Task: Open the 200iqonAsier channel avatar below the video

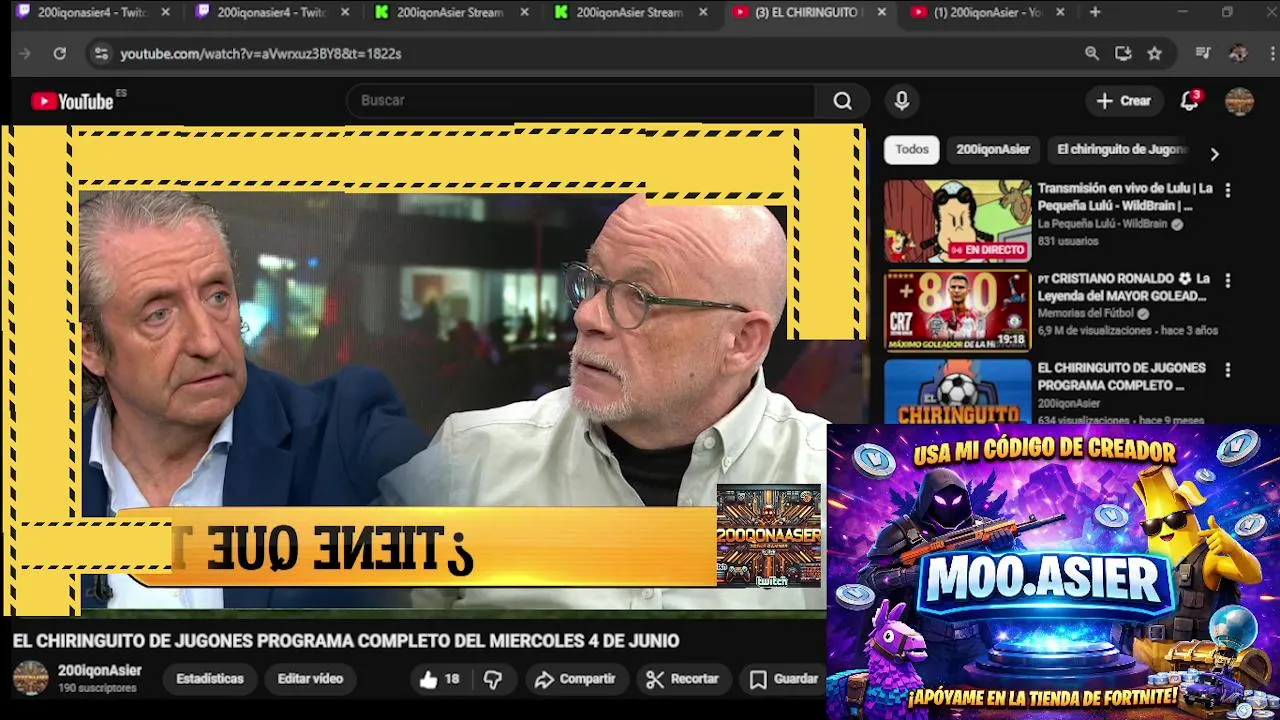Action: coord(30,678)
